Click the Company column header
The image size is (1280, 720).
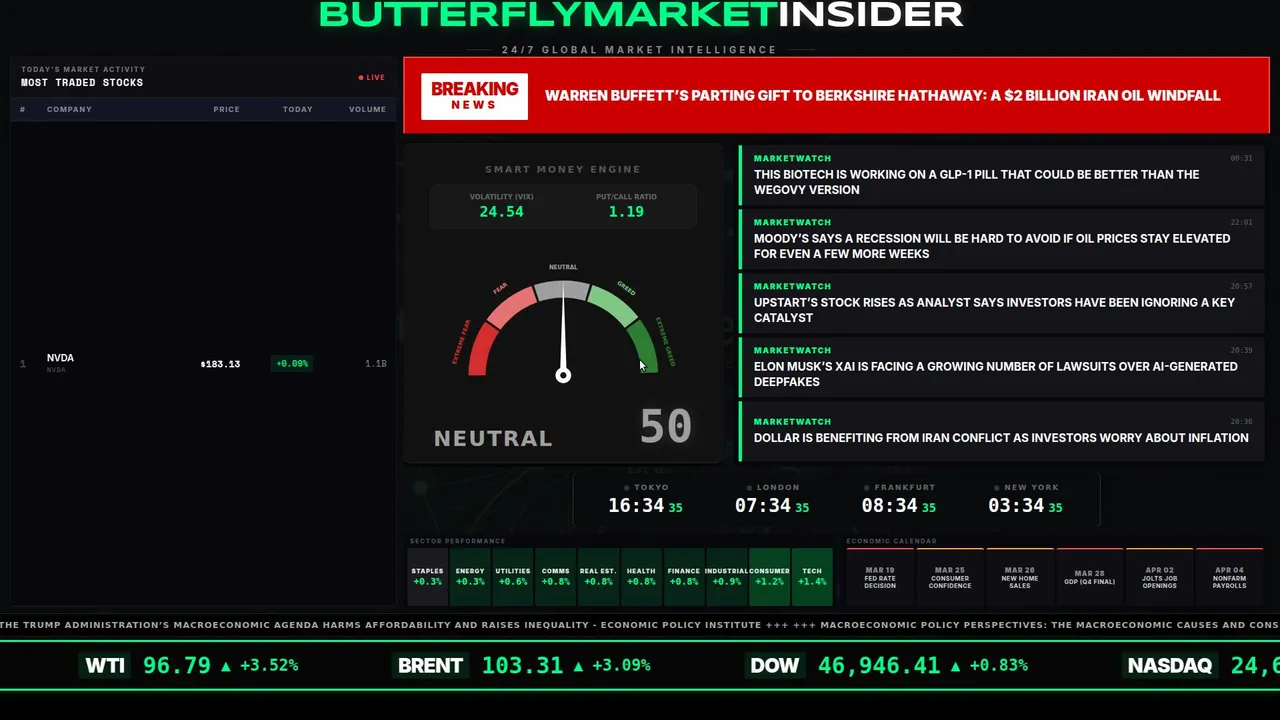[x=69, y=109]
